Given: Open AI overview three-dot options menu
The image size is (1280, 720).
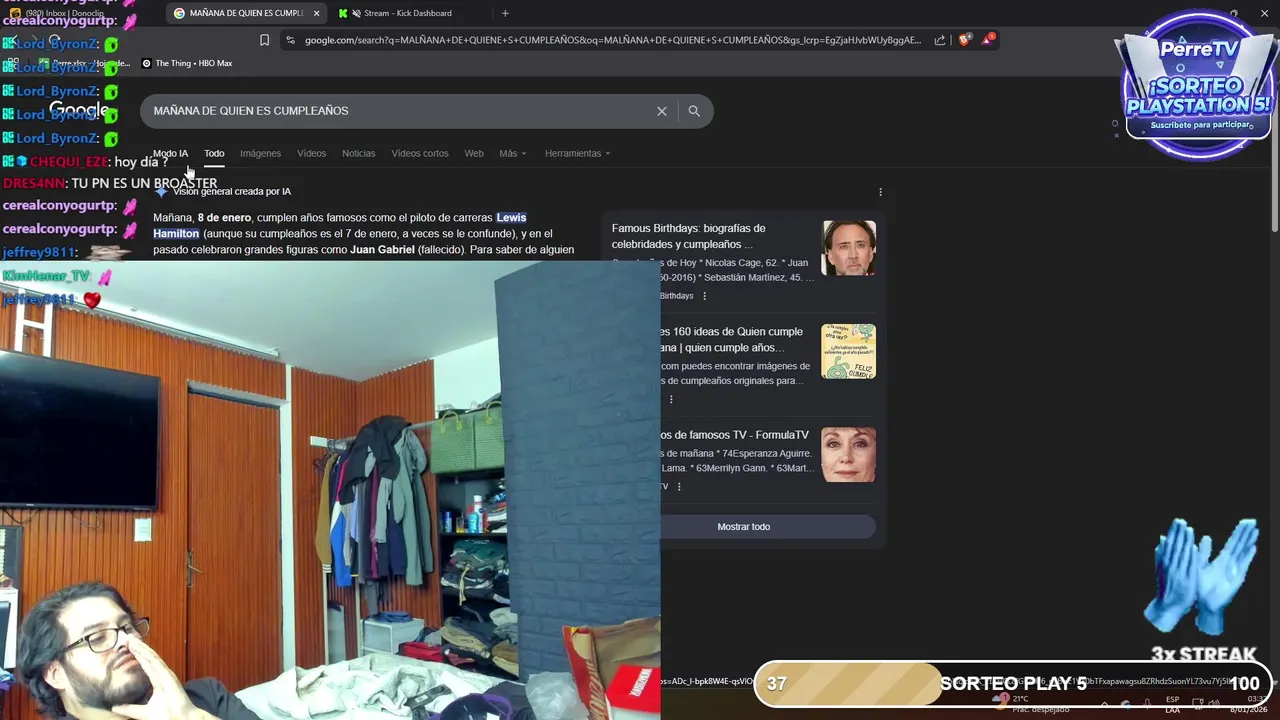Looking at the screenshot, I should tap(880, 192).
